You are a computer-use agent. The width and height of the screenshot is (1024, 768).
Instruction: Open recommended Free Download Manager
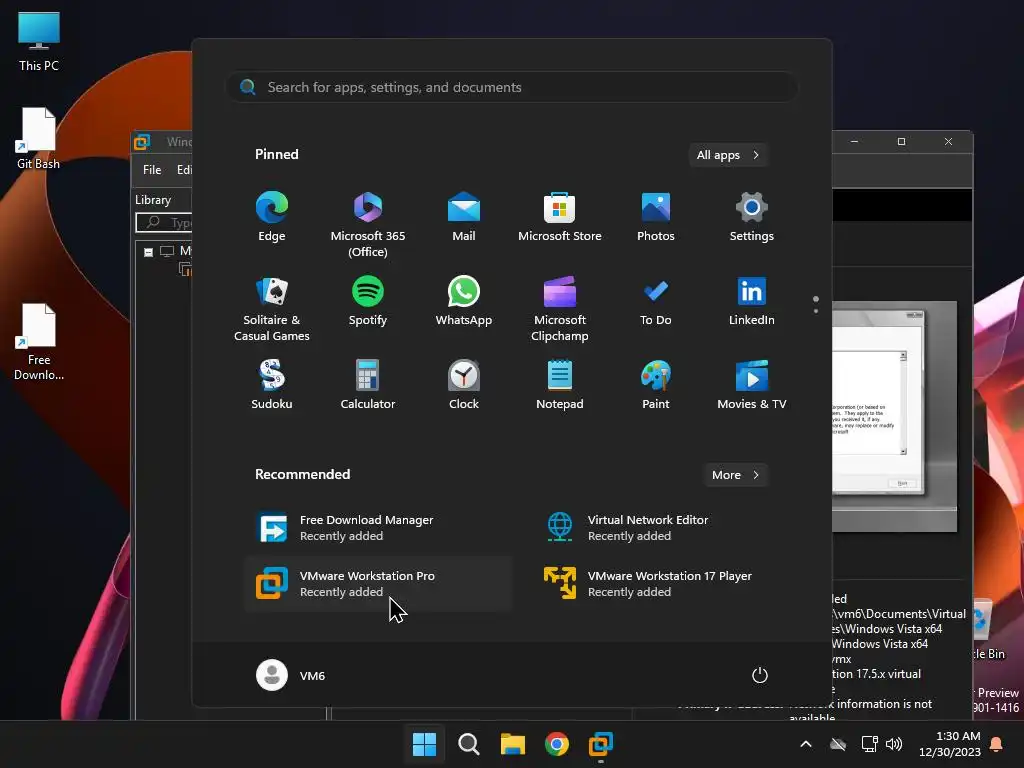coord(379,528)
